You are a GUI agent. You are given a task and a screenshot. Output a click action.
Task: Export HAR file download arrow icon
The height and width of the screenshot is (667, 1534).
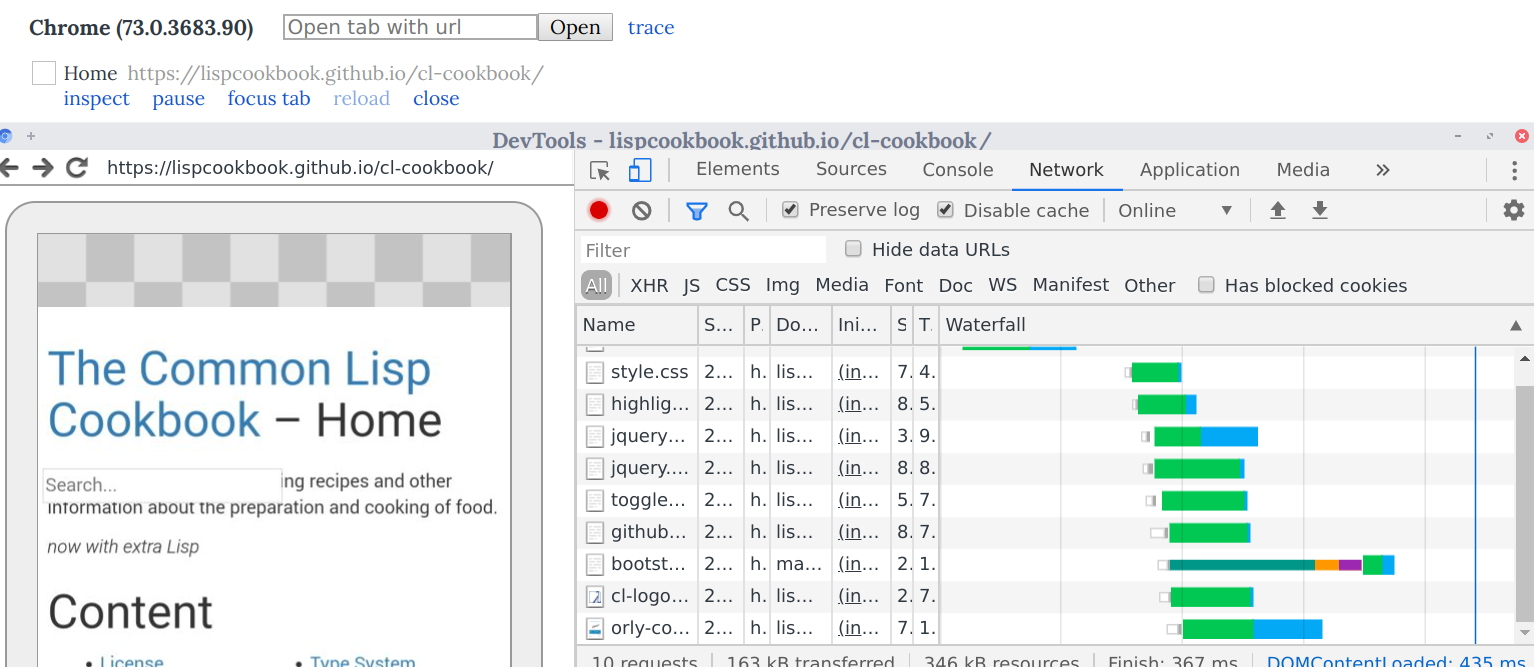[1320, 210]
